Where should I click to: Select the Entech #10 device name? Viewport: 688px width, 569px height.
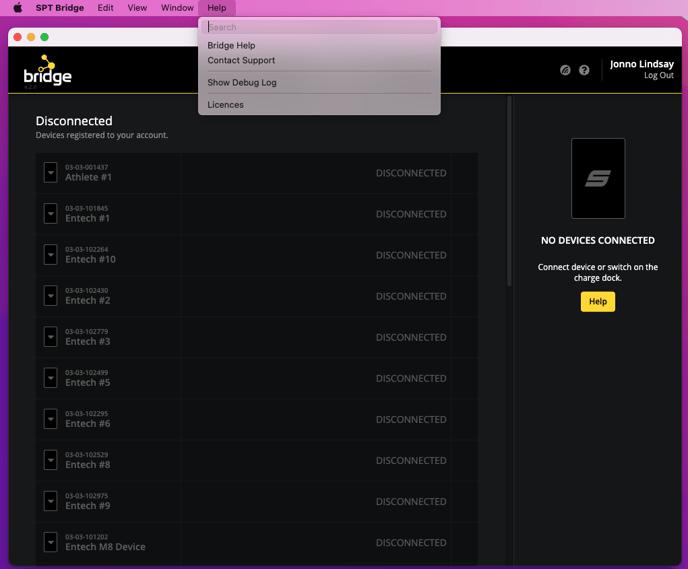(x=90, y=259)
